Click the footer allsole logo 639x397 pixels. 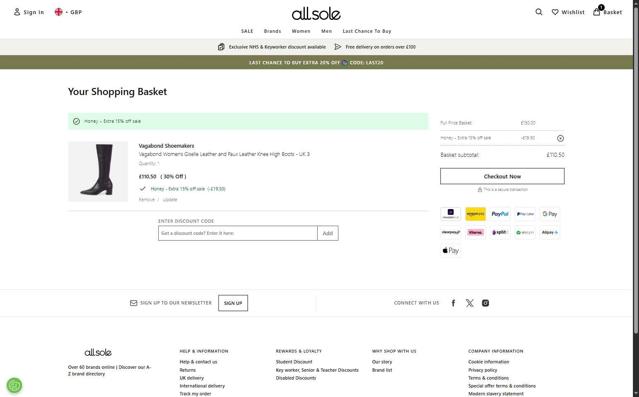pyautogui.click(x=98, y=352)
